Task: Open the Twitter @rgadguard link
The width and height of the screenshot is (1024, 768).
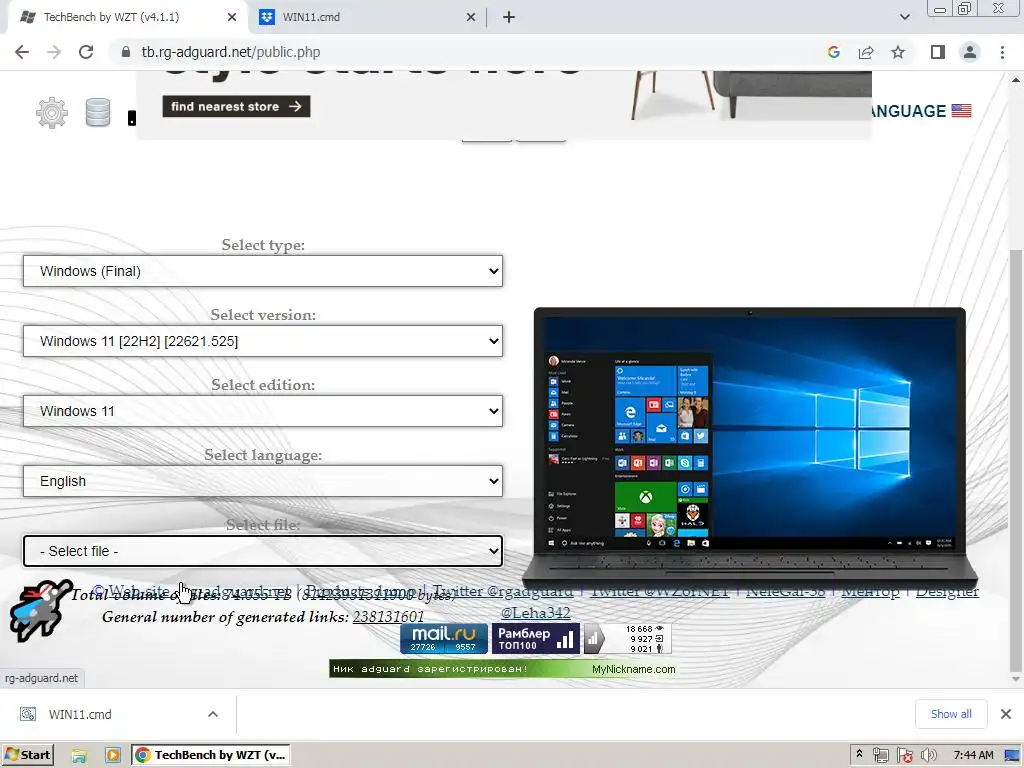Action: [503, 591]
